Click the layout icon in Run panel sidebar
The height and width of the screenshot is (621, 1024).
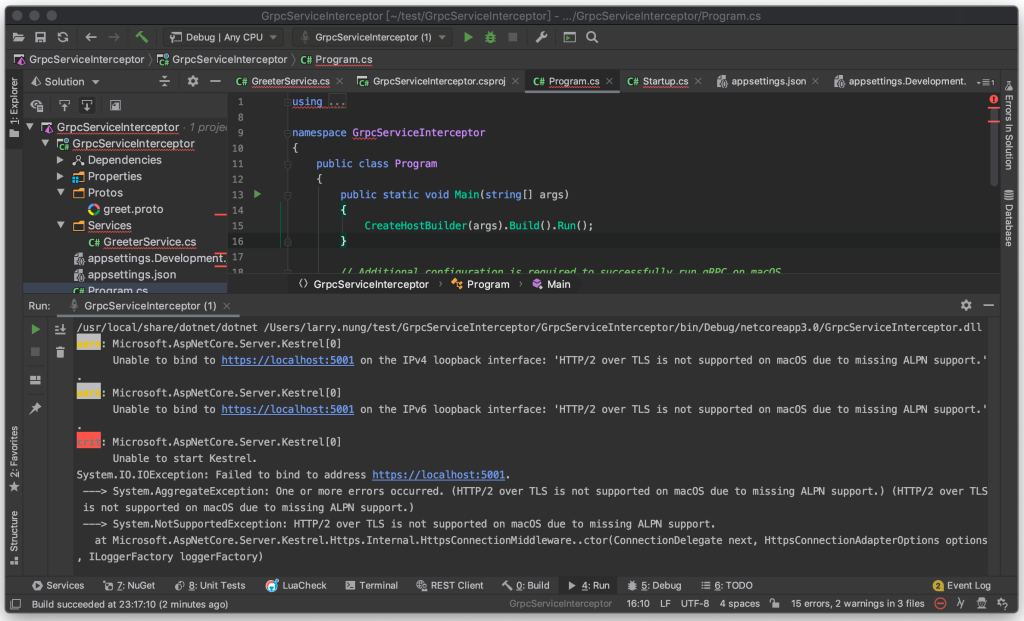tap(35, 380)
